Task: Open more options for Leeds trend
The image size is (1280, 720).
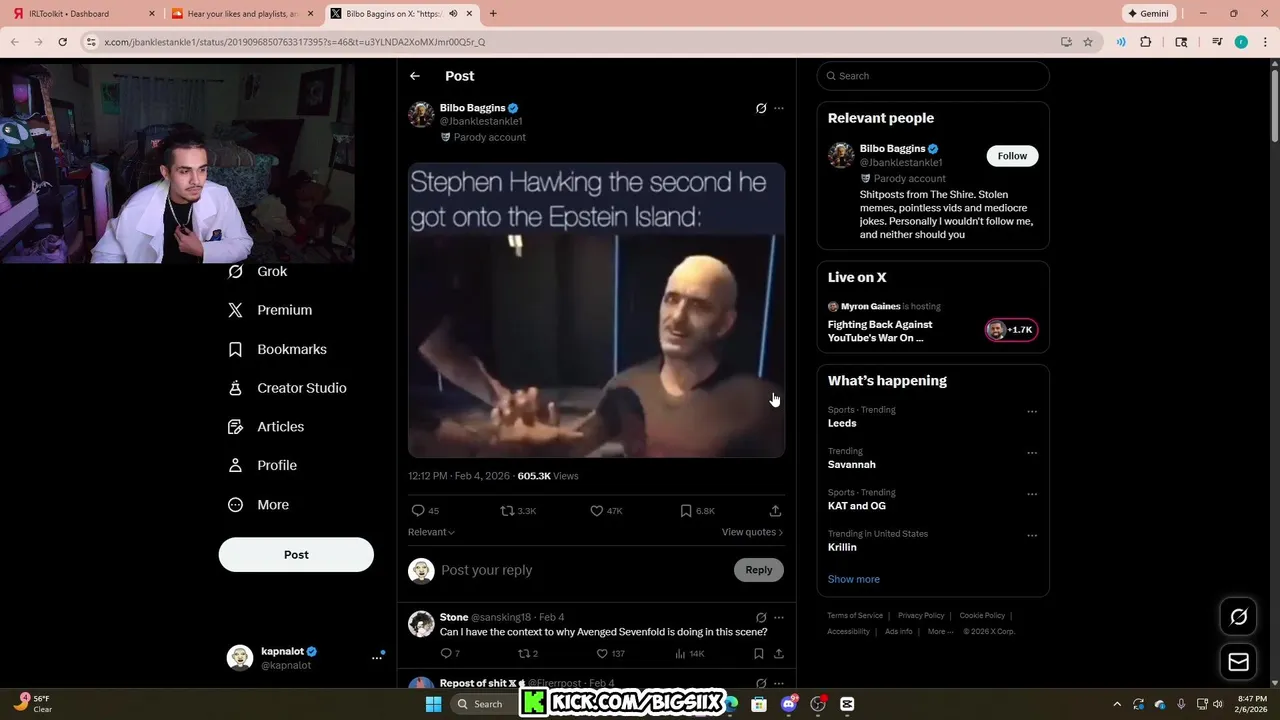Action: click(x=1032, y=411)
